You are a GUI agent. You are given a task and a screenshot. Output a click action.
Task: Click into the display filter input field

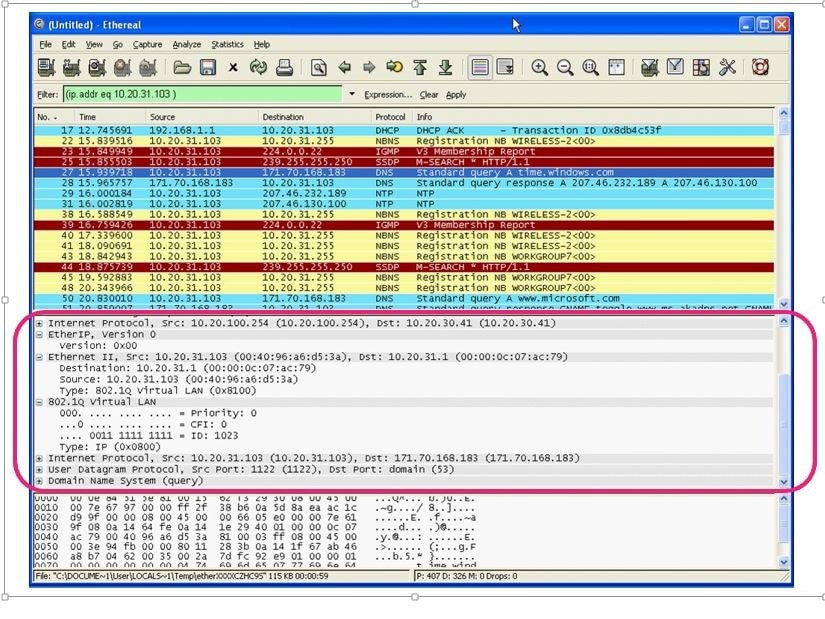(203, 94)
